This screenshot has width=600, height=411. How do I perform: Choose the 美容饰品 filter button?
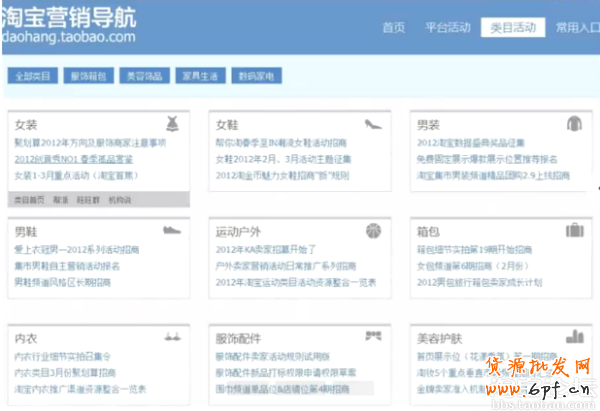pos(144,75)
